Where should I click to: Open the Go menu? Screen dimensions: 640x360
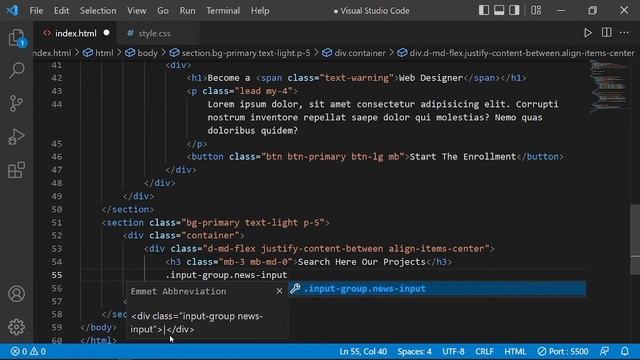[162, 11]
